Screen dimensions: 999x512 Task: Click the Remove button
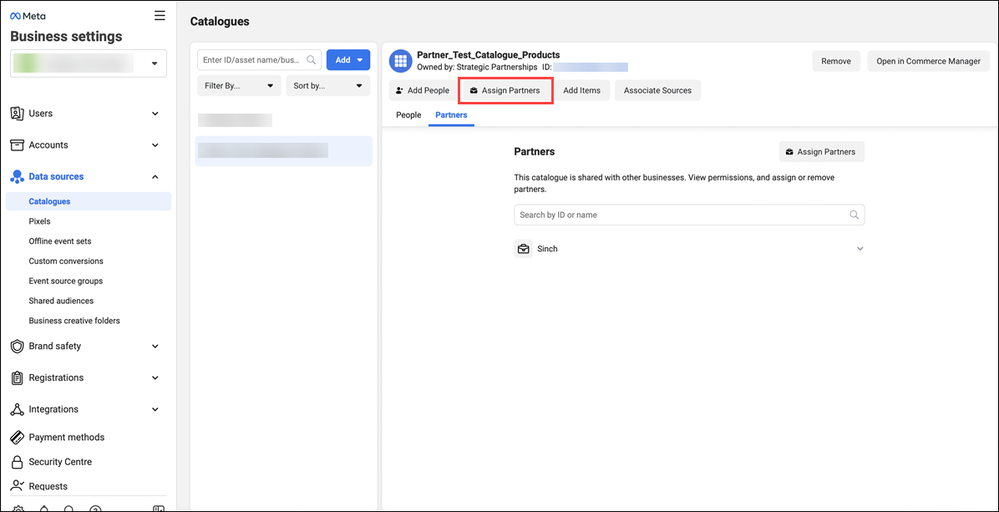point(836,61)
